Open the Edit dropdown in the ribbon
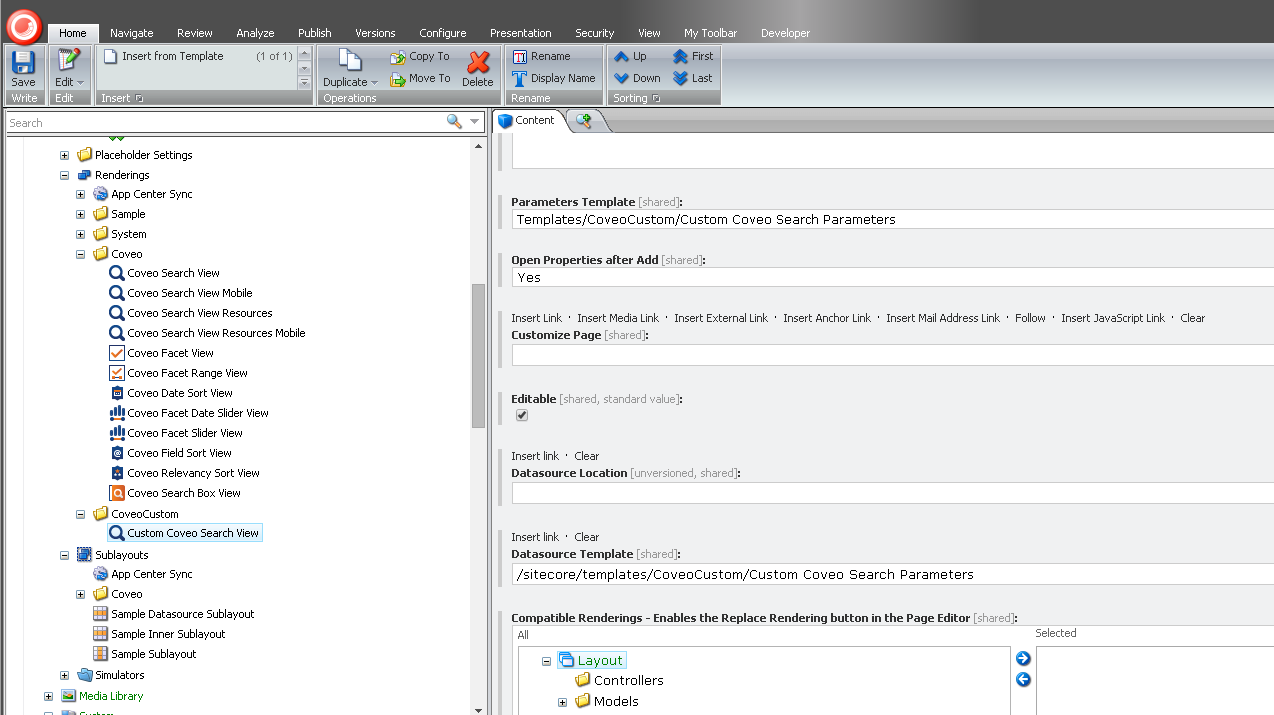 click(69, 68)
